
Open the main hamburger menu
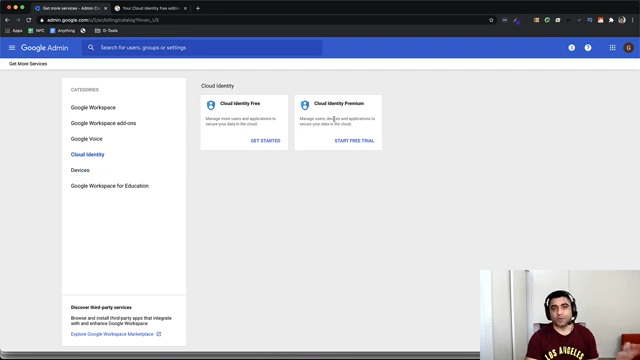12,48
